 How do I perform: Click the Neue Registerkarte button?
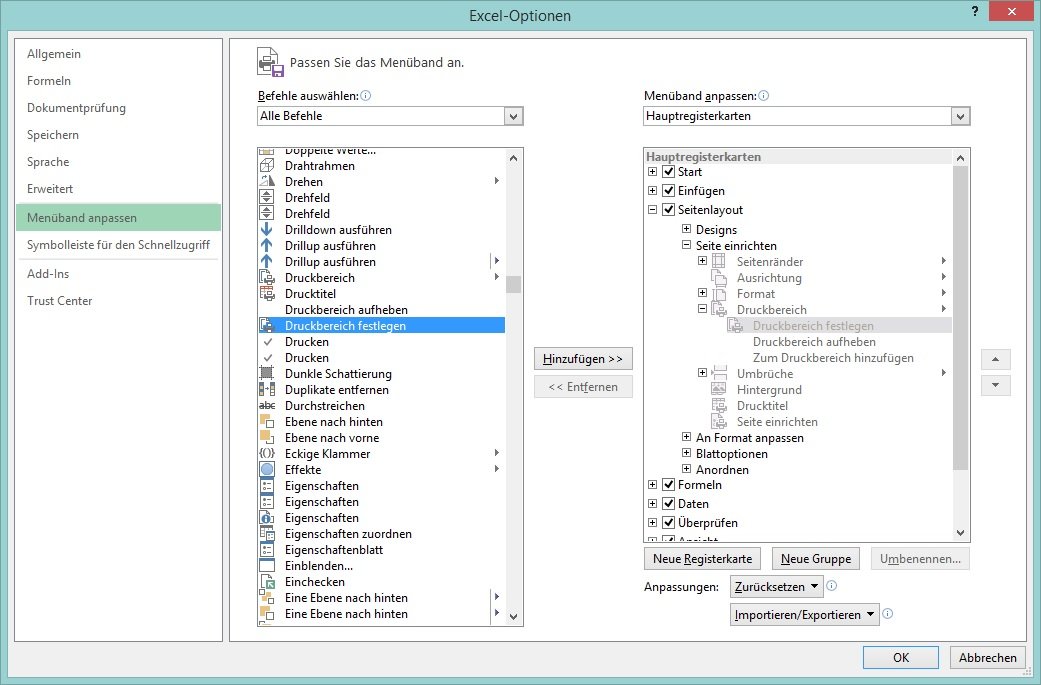point(702,559)
